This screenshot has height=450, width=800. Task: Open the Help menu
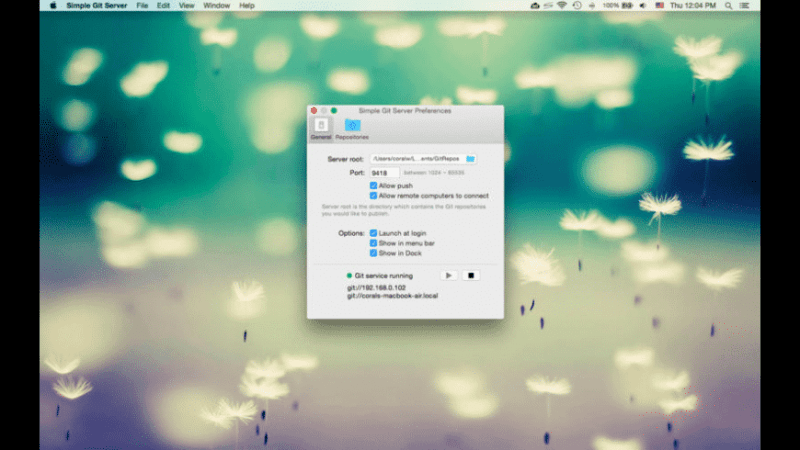[x=246, y=6]
